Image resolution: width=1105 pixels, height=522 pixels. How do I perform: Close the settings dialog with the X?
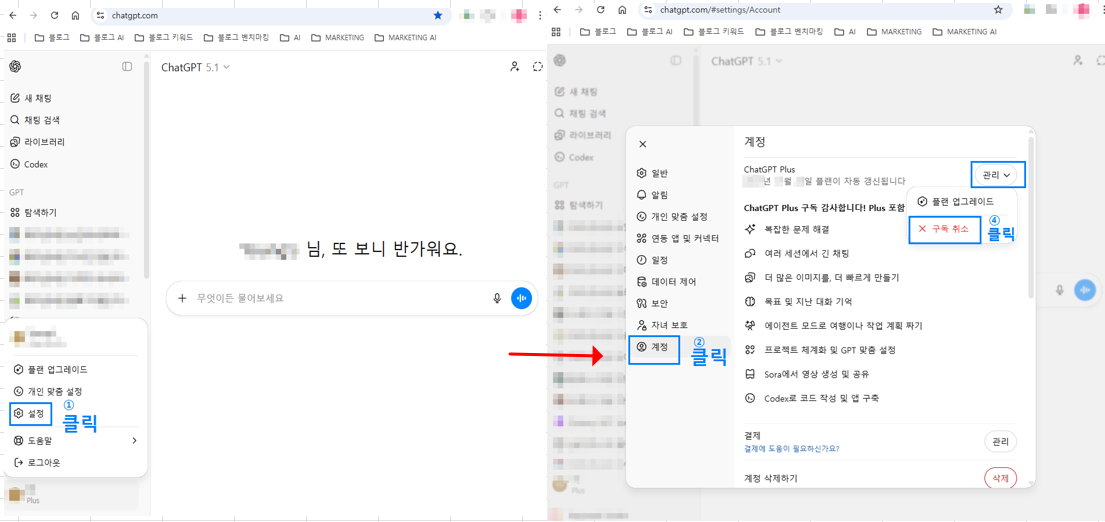pyautogui.click(x=642, y=144)
